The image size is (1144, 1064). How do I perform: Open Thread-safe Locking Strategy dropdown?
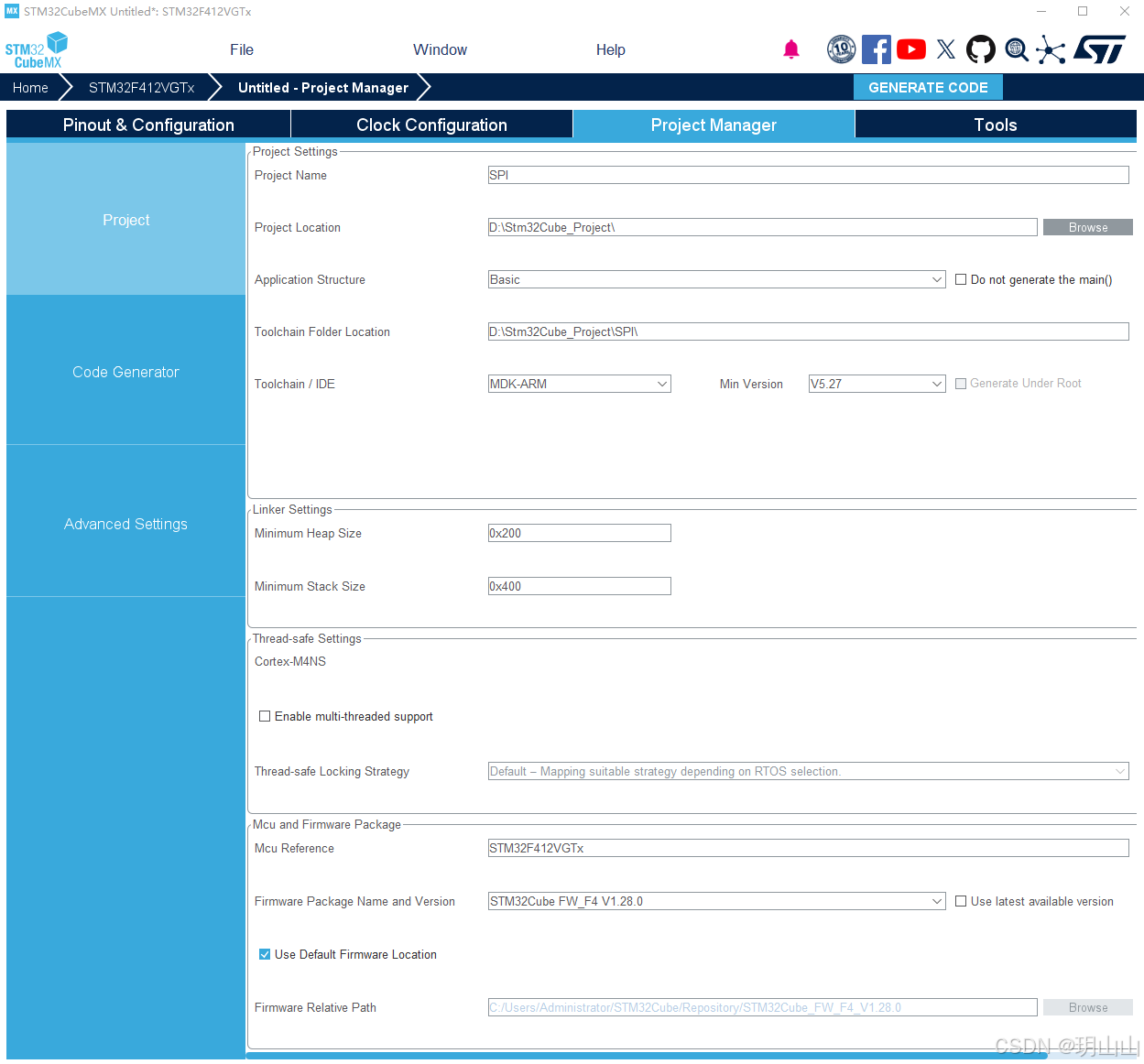click(x=808, y=771)
